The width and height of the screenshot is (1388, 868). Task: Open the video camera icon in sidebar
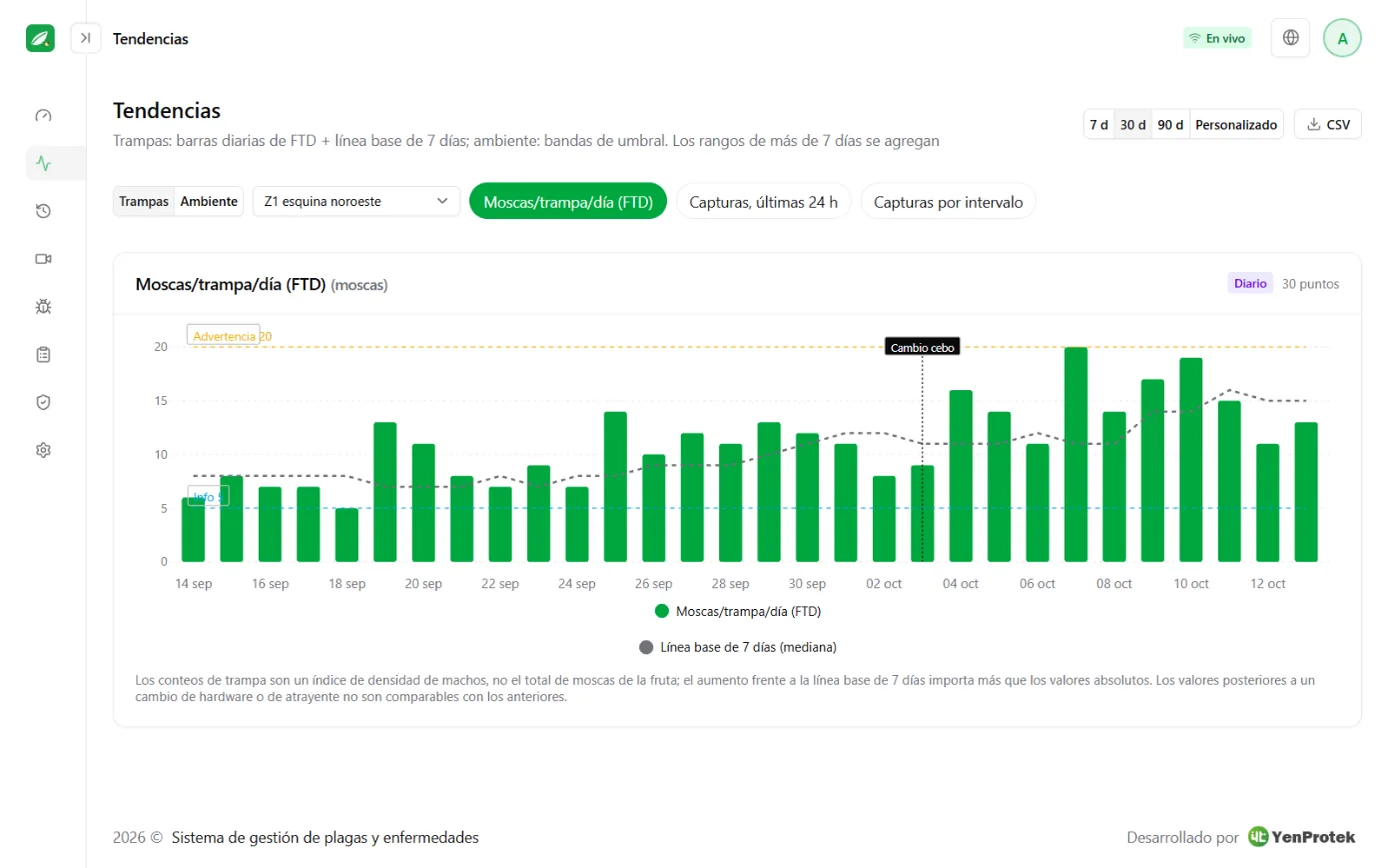[x=43, y=259]
